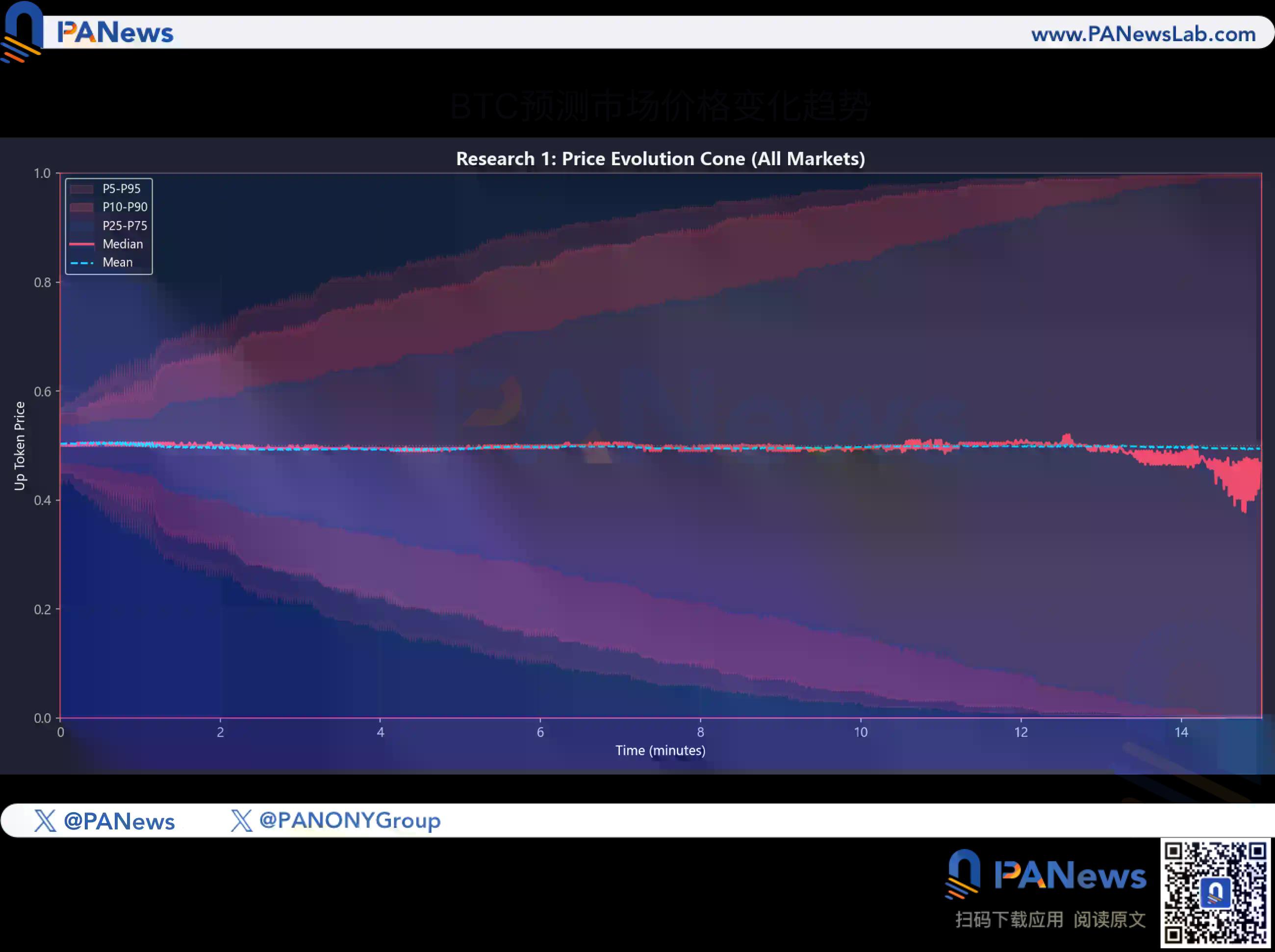This screenshot has width=1275, height=952.
Task: Click the P10-P90 legend swatch
Action: 81,207
